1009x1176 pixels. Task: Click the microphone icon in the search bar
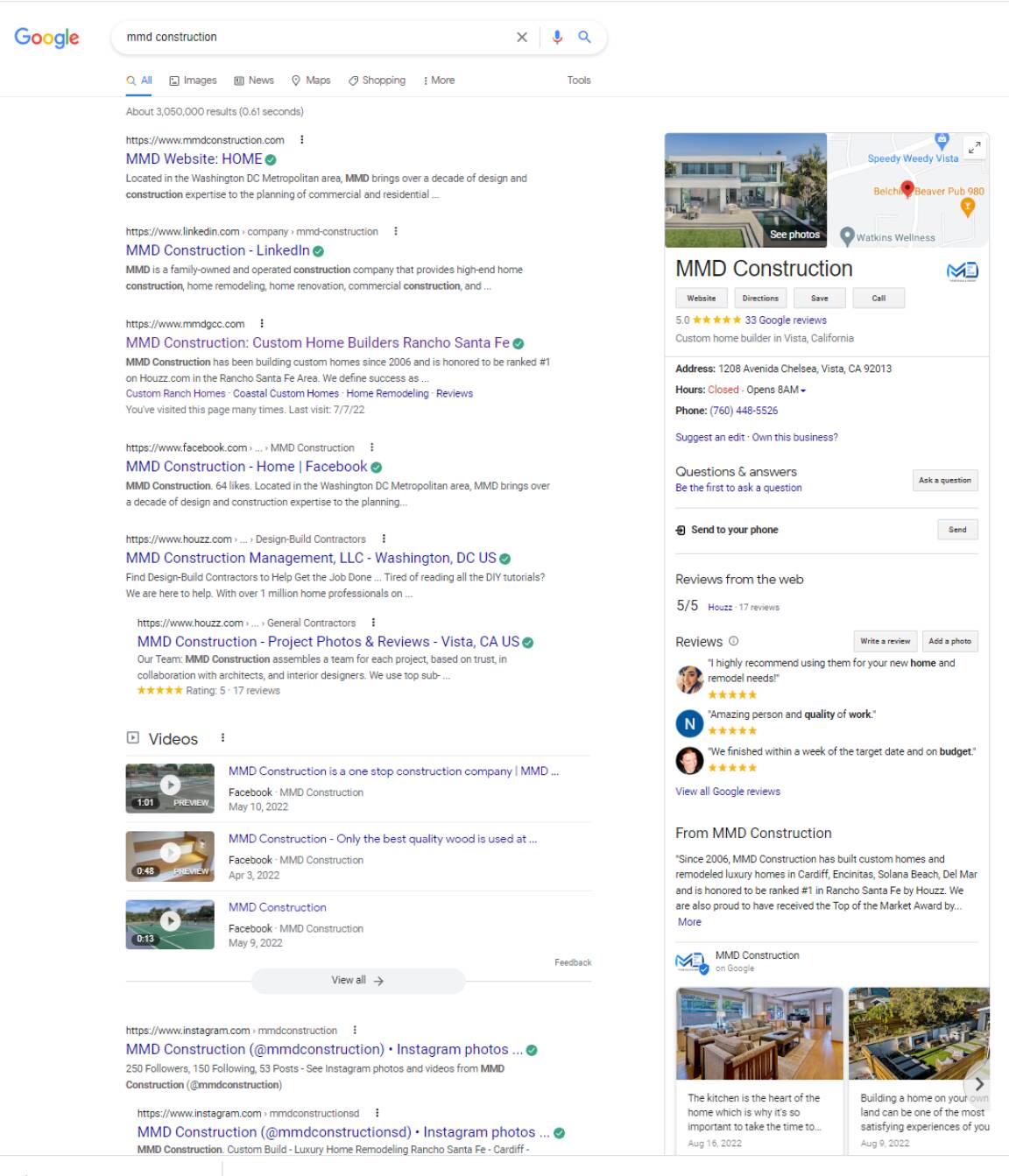point(557,37)
